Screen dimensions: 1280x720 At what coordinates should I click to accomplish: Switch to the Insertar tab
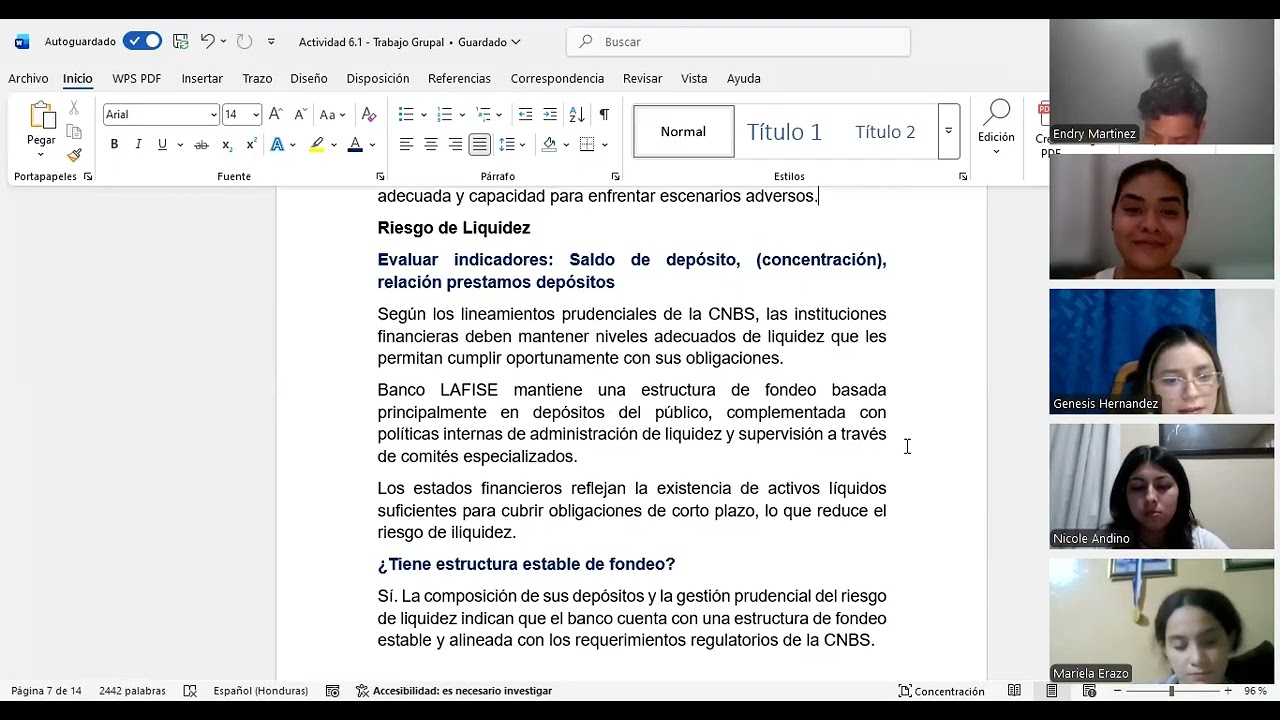click(x=202, y=78)
